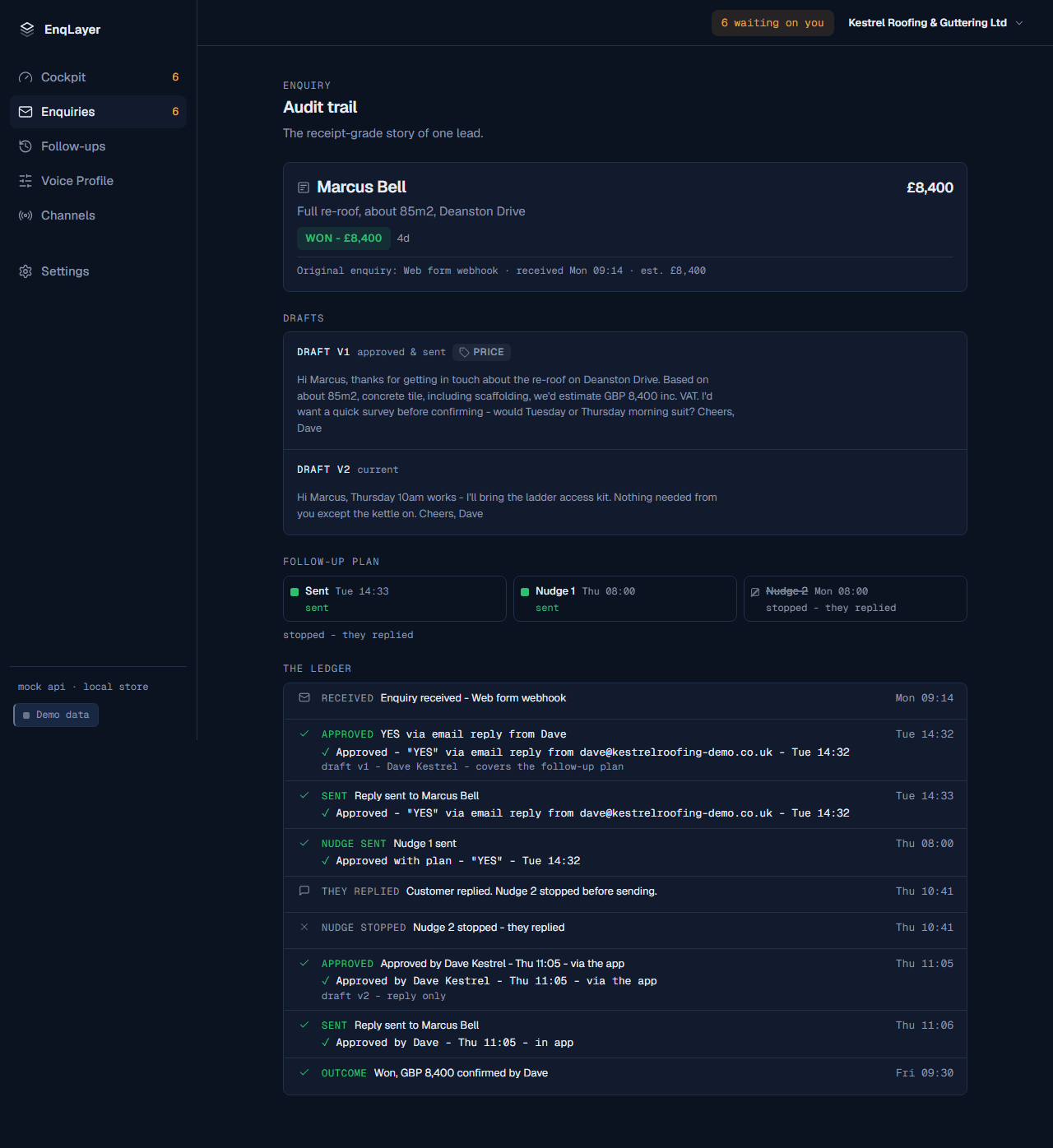Click the Mon 09:14 ledger timestamp

click(925, 698)
